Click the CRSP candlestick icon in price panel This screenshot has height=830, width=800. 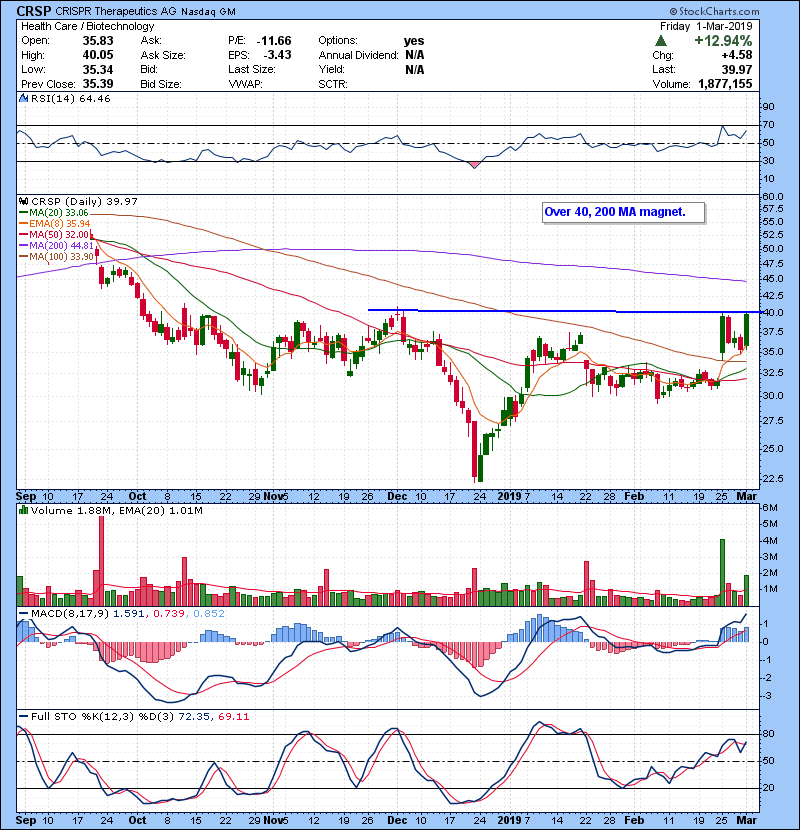point(24,202)
